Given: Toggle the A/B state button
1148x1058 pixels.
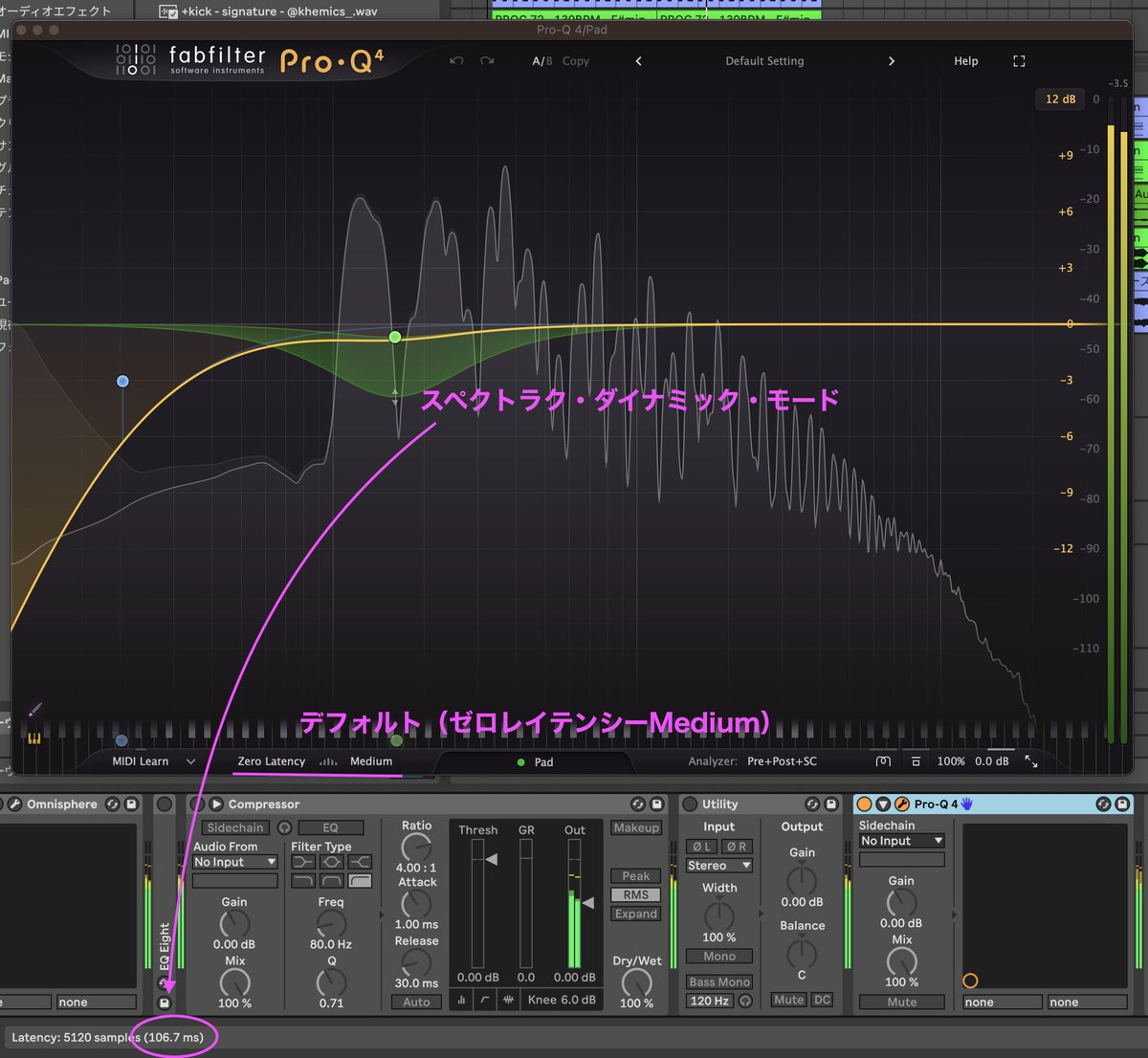Looking at the screenshot, I should point(542,61).
